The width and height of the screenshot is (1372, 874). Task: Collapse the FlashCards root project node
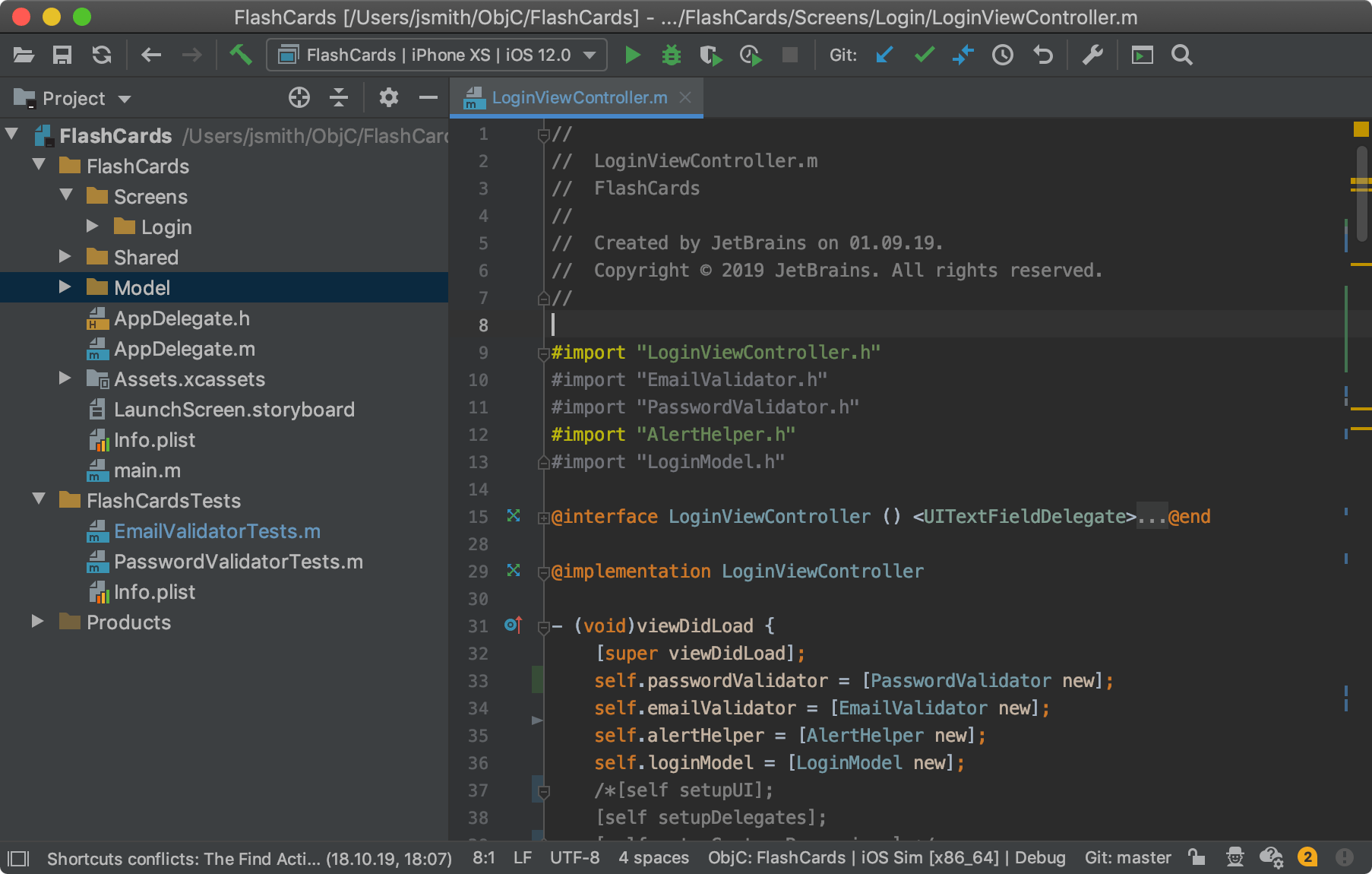[11, 135]
